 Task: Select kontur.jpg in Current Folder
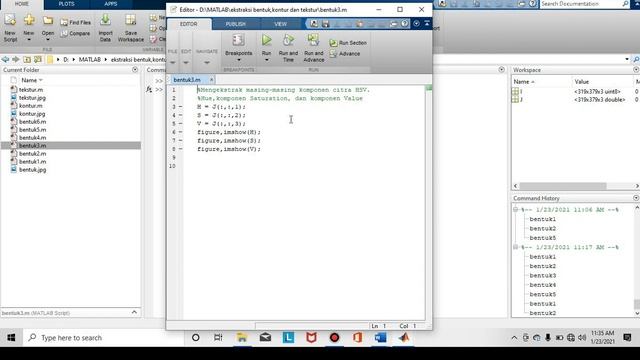[32, 114]
